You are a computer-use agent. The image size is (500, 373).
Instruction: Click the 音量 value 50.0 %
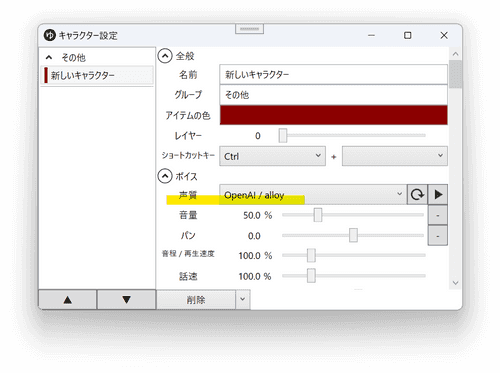click(258, 215)
